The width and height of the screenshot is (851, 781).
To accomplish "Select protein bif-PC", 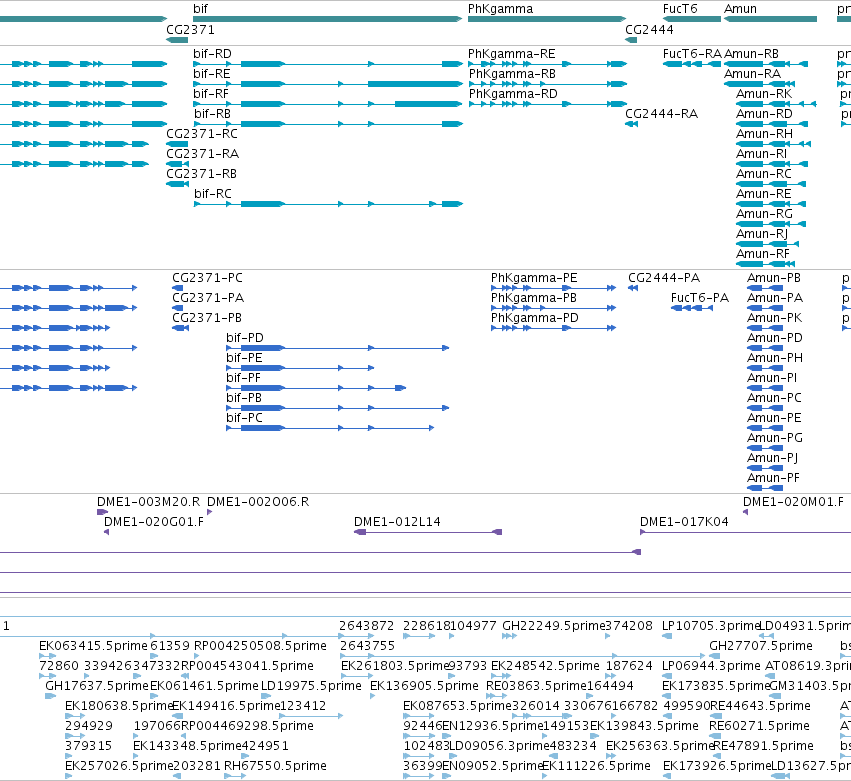I will pos(244,418).
